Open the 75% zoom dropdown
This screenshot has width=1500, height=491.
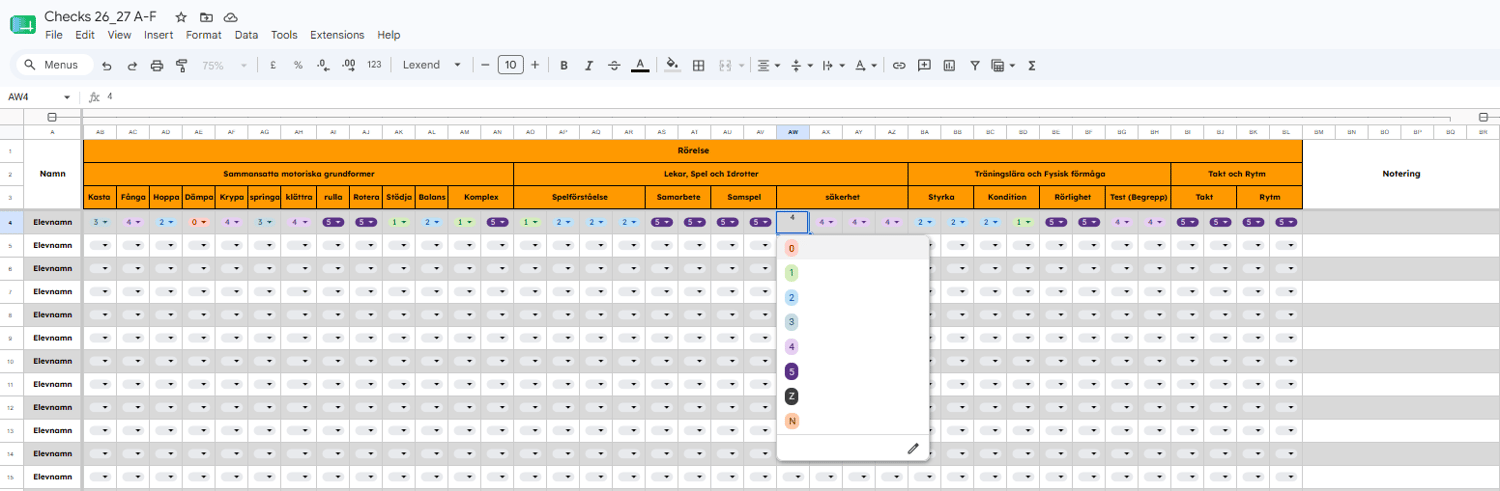tap(225, 65)
